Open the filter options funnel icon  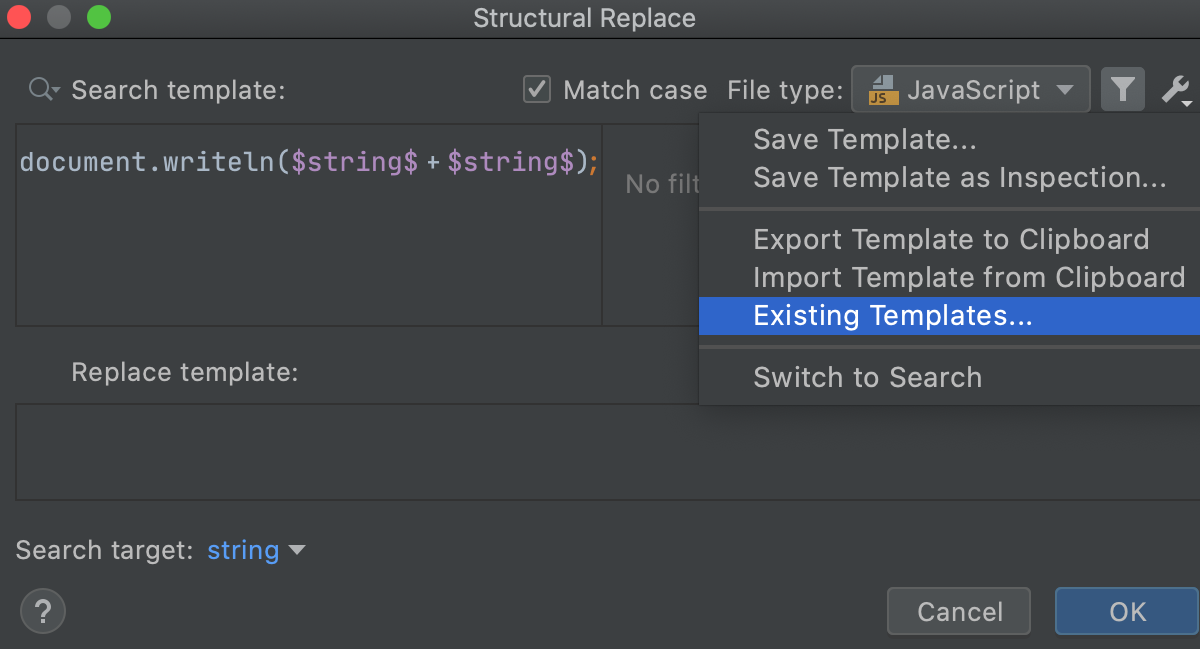(1122, 89)
